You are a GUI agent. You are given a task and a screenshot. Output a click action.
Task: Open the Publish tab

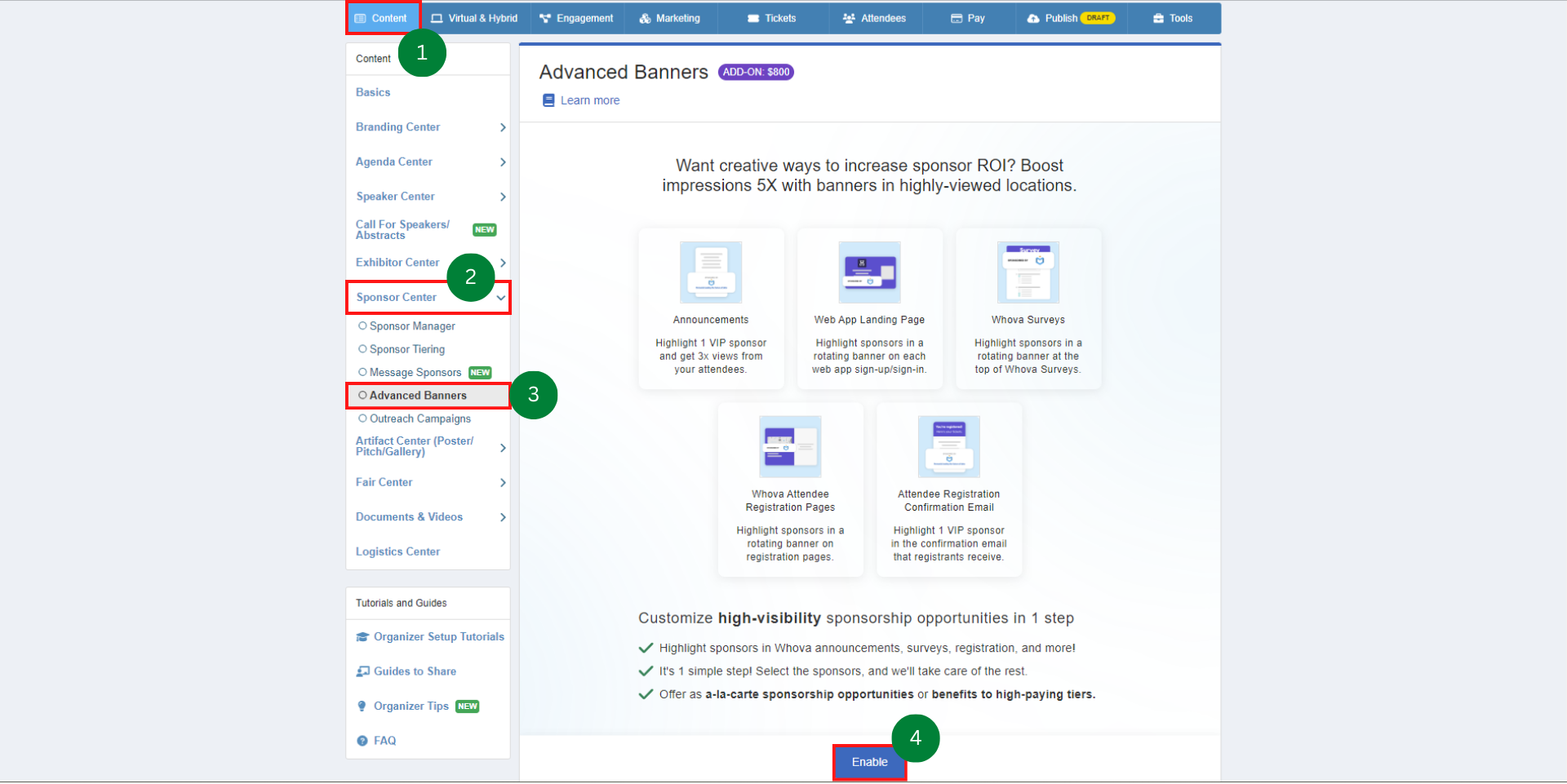1071,18
